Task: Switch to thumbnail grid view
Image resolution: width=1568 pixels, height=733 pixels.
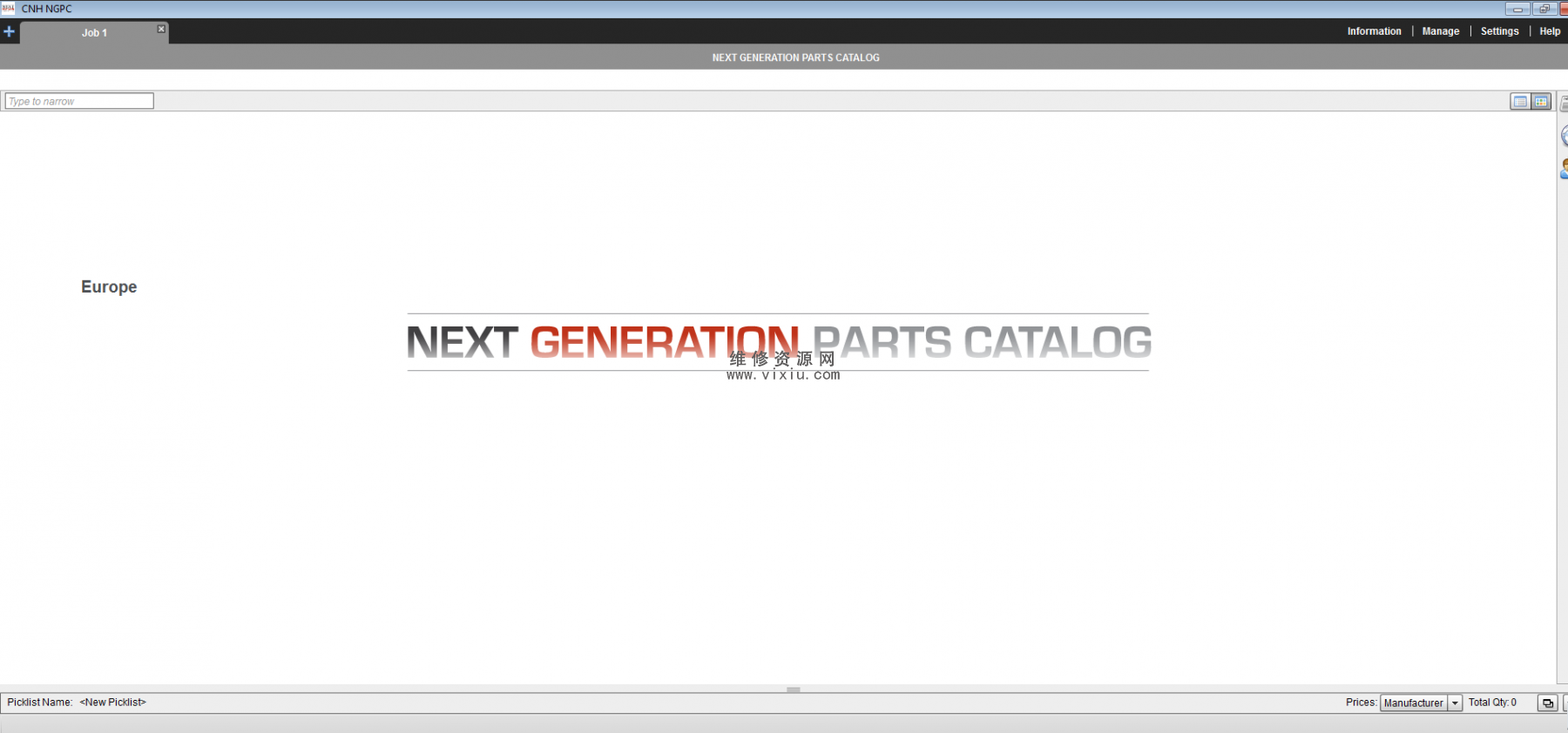Action: pyautogui.click(x=1541, y=102)
